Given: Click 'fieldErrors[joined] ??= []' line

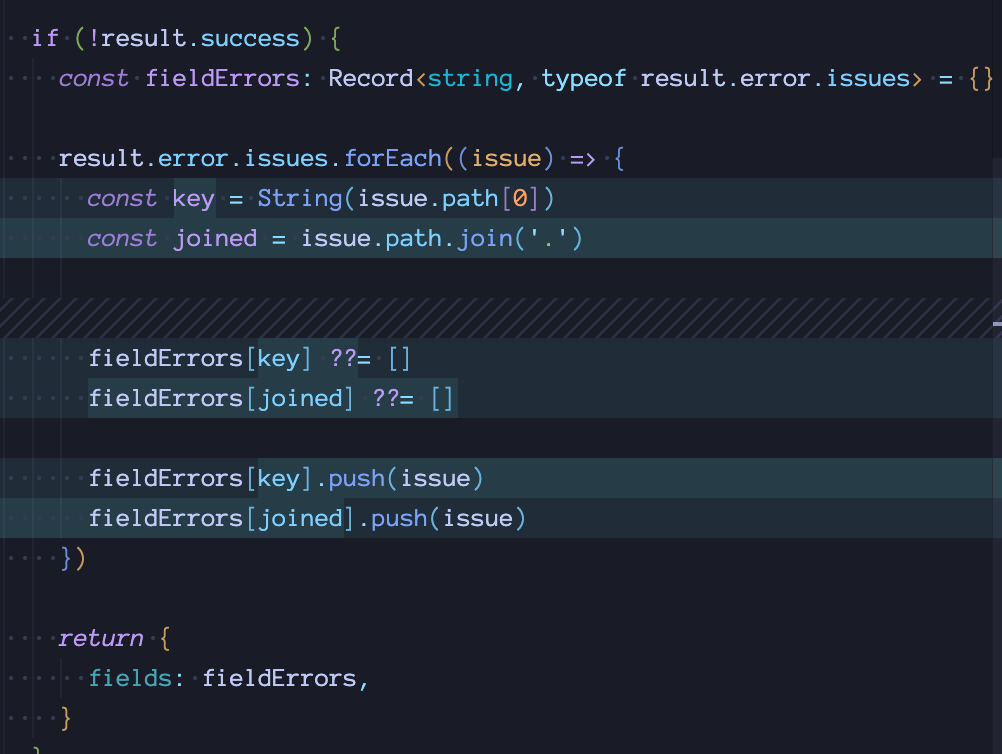Looking at the screenshot, I should pyautogui.click(x=271, y=398).
